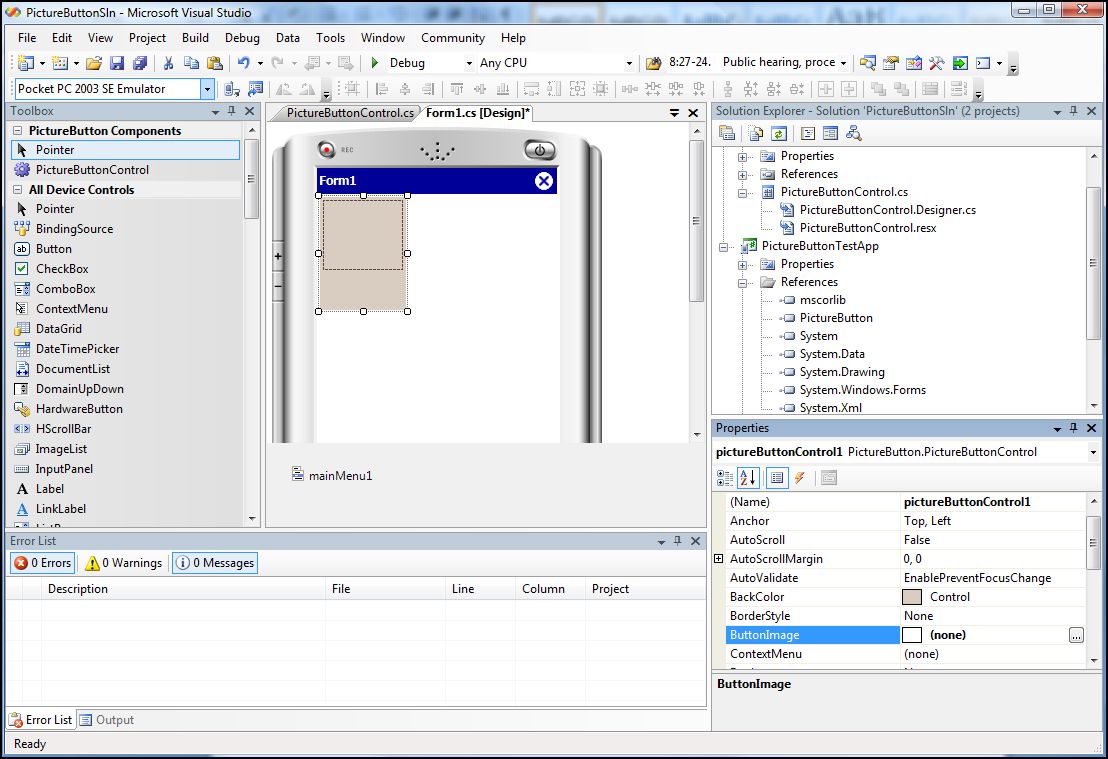The image size is (1108, 759).
Task: Click the Paste clipboard icon
Action: [215, 63]
